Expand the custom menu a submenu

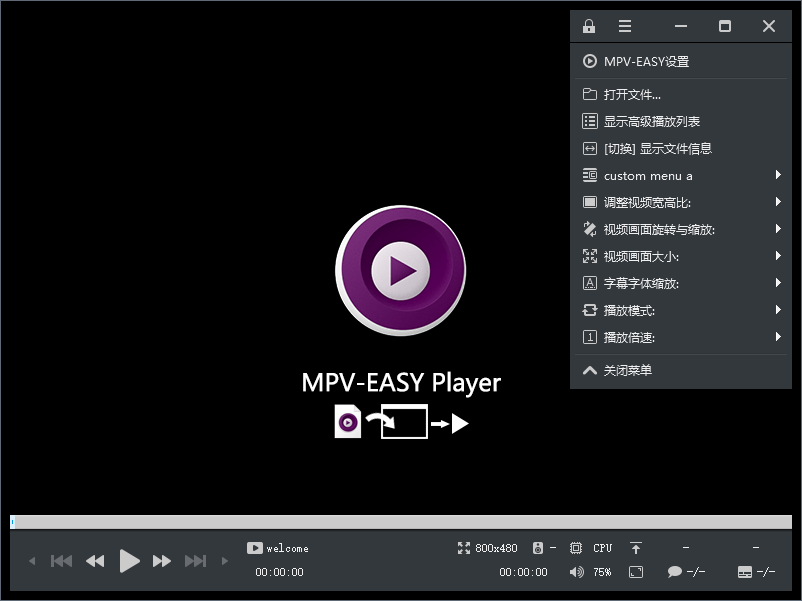click(x=646, y=175)
